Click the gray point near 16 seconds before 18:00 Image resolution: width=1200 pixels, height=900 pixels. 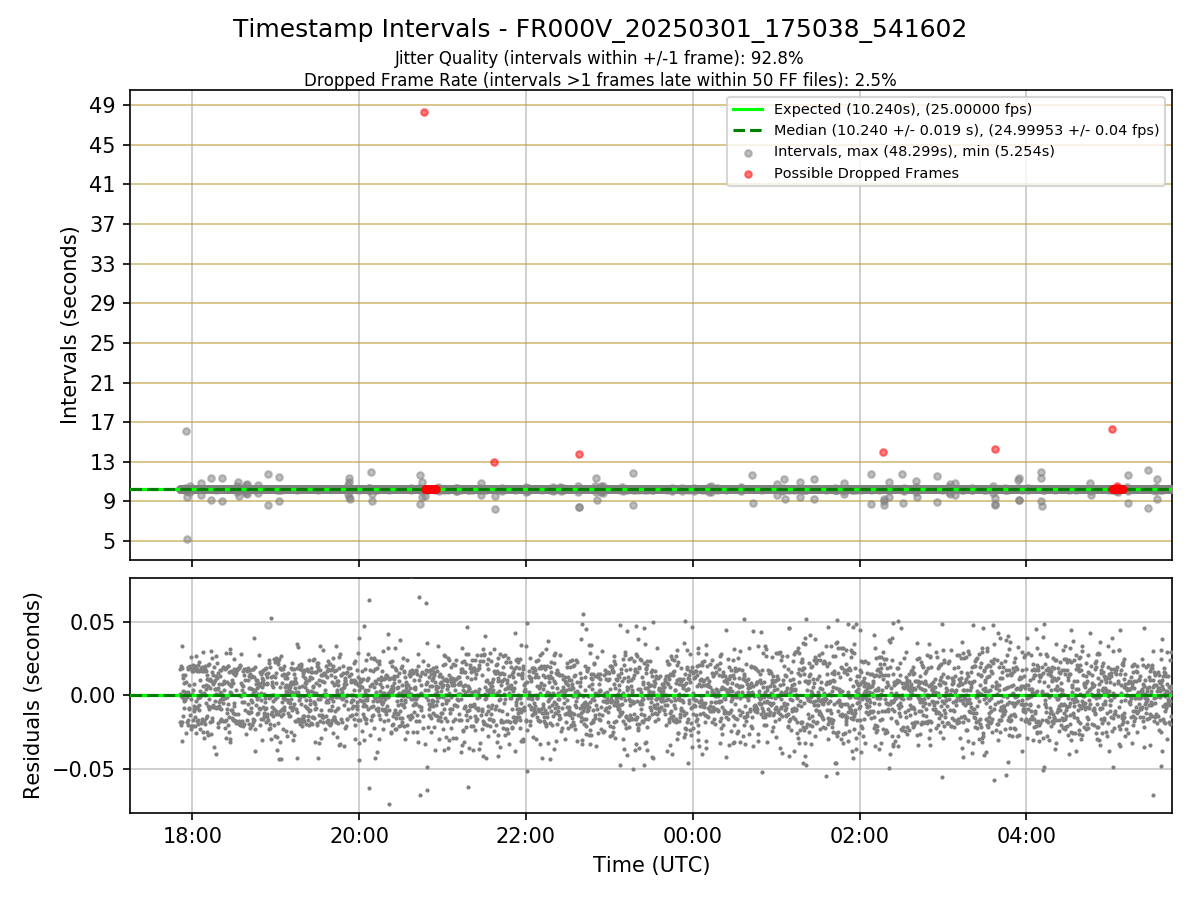pyautogui.click(x=186, y=431)
